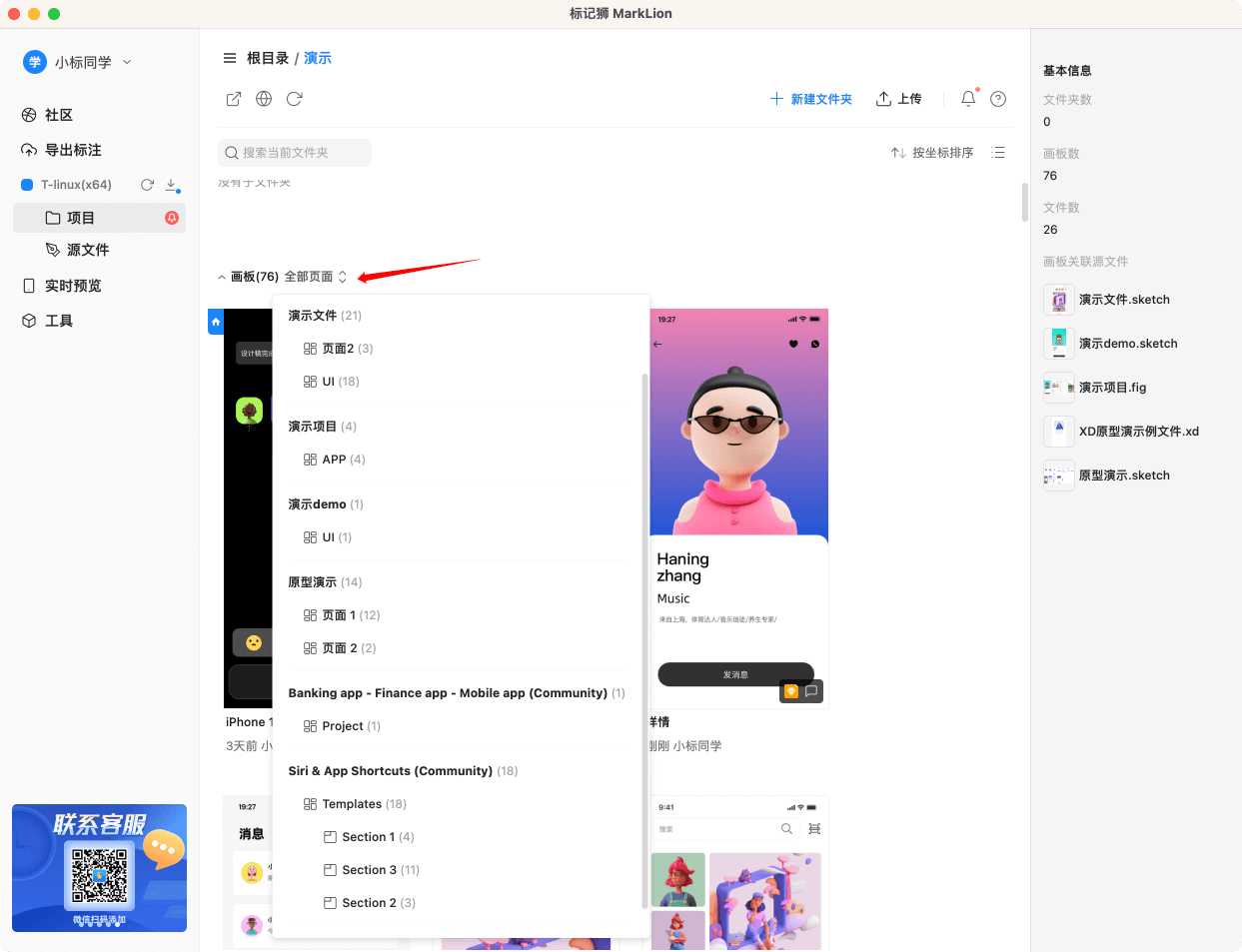Click comment icon on artboard thumbnail
Image resolution: width=1242 pixels, height=952 pixels.
811,690
